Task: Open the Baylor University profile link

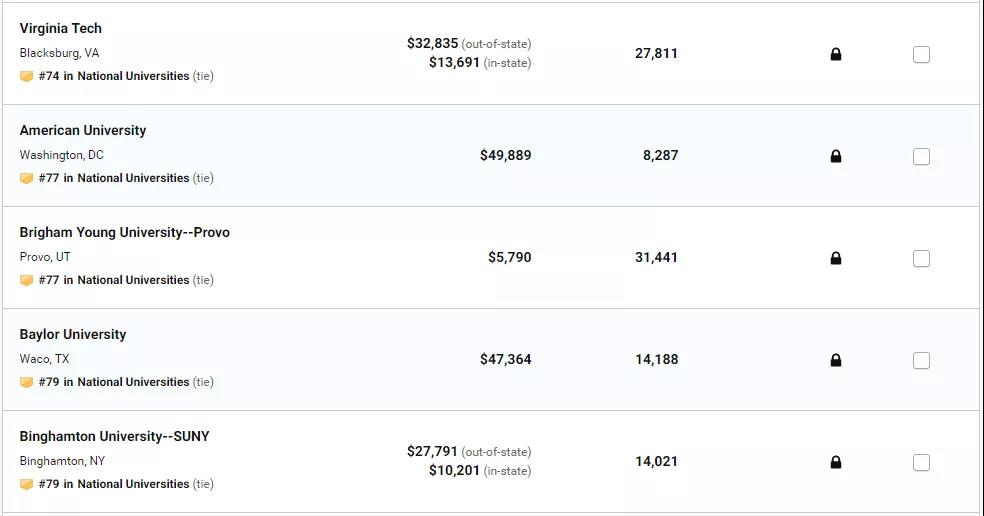Action: coord(73,335)
